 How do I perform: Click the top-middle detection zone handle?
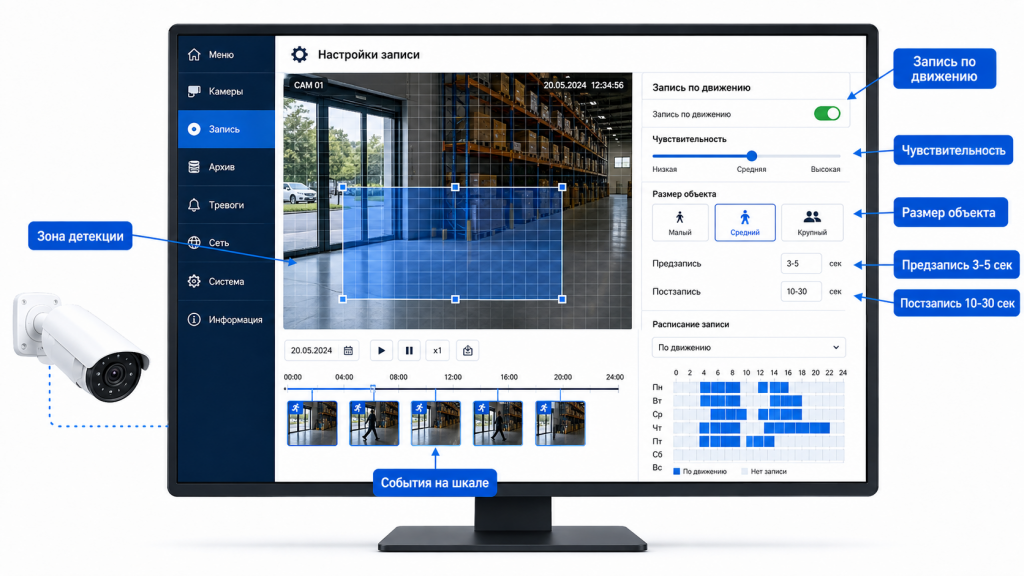coord(455,187)
